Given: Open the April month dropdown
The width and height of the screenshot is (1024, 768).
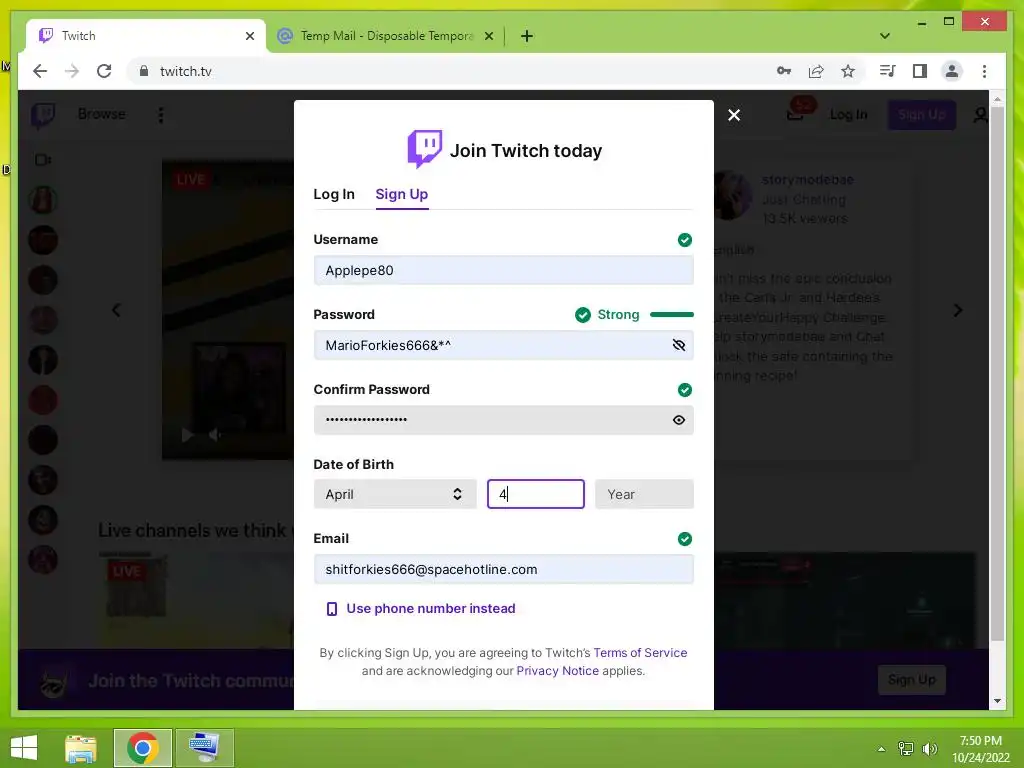Looking at the screenshot, I should [395, 494].
